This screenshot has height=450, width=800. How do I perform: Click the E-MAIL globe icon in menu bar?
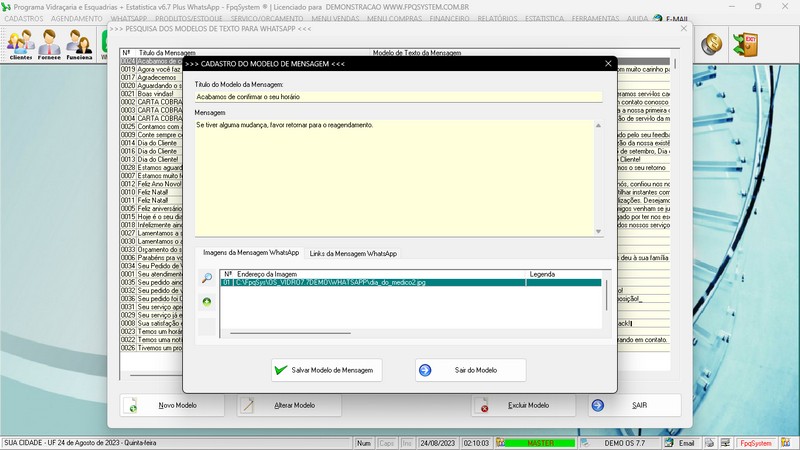click(658, 18)
